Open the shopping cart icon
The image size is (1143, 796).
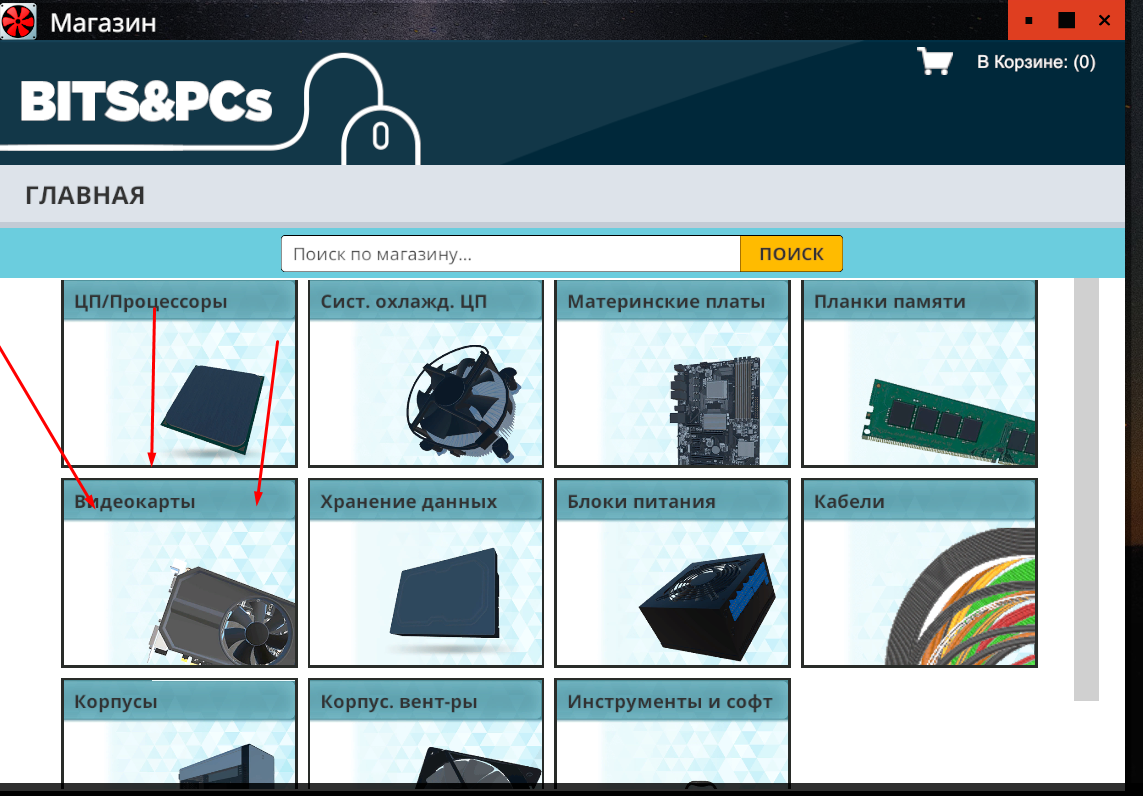pos(935,61)
